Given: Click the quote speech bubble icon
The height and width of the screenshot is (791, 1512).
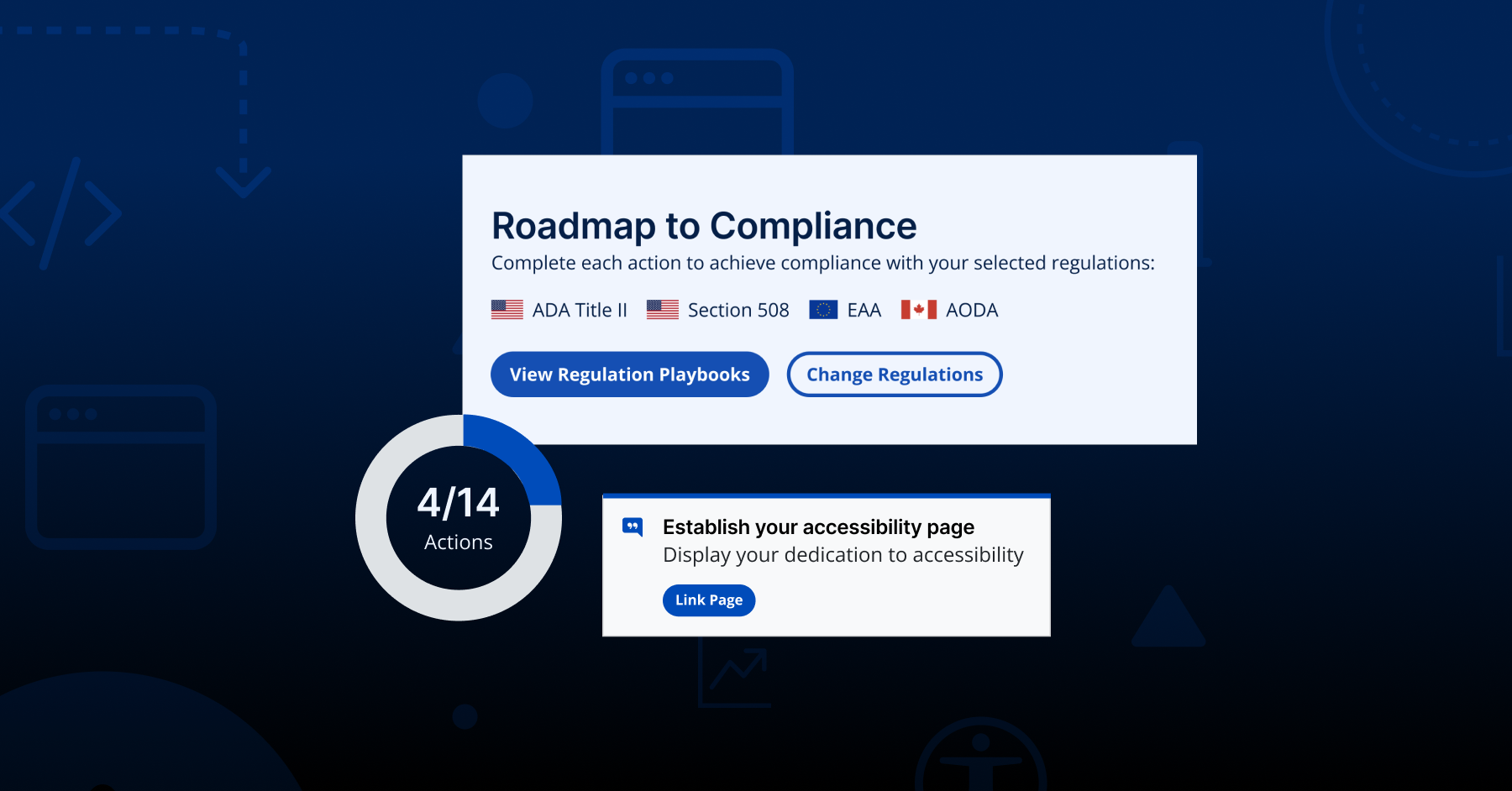Looking at the screenshot, I should (633, 527).
